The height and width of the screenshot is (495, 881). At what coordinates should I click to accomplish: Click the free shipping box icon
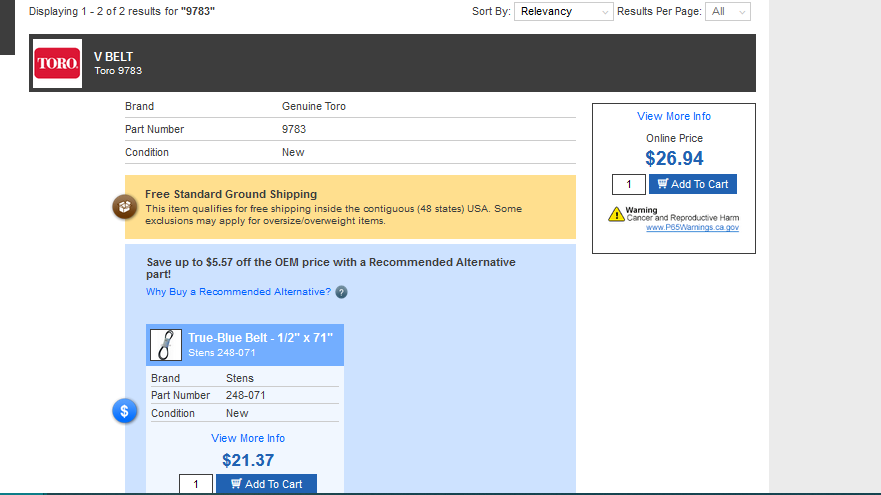pos(125,207)
